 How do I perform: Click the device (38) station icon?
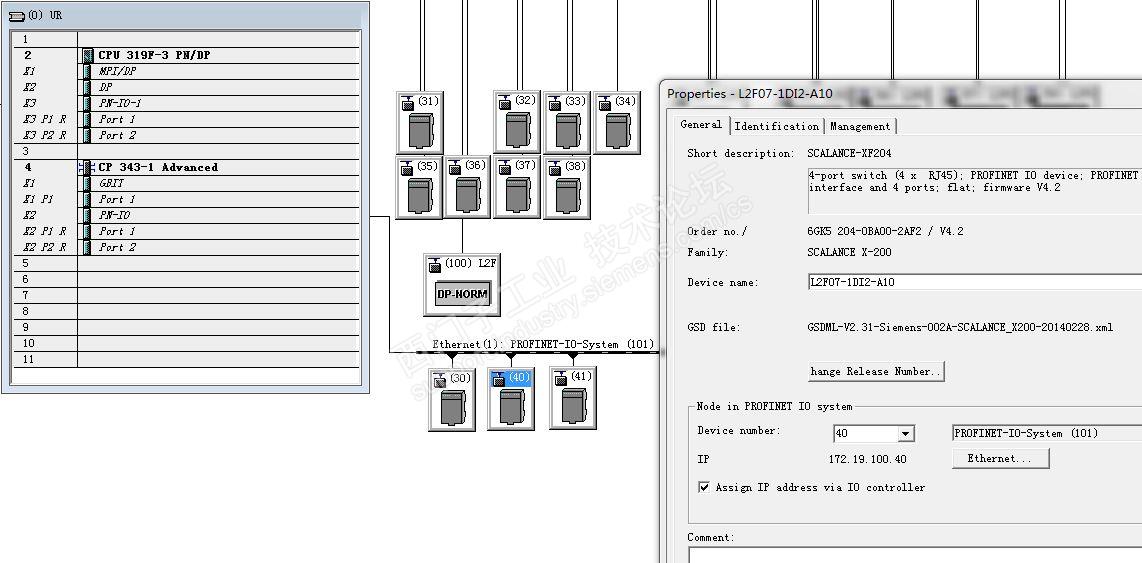coord(567,188)
